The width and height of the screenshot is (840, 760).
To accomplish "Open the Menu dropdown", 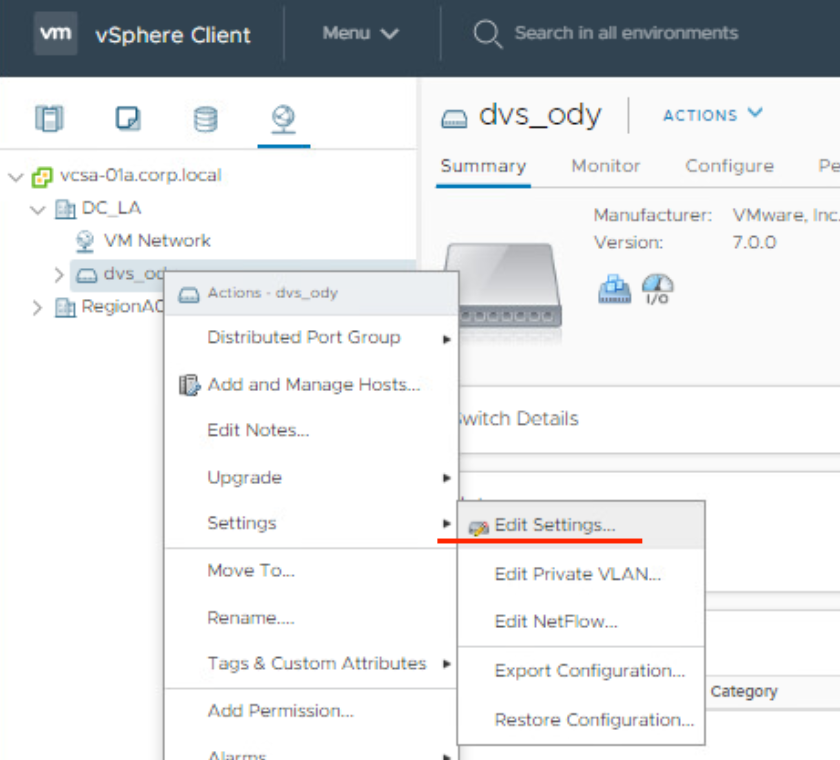I will point(361,33).
